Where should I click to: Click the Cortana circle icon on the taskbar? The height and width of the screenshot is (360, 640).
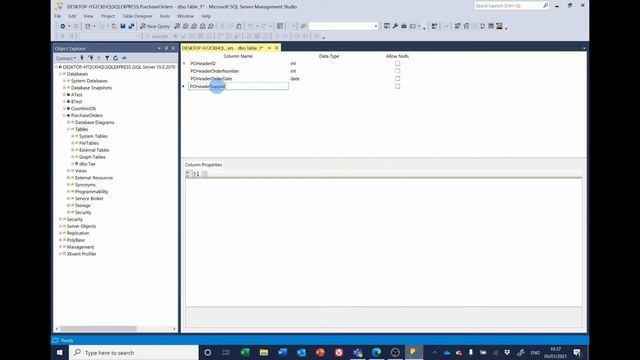click(207, 352)
